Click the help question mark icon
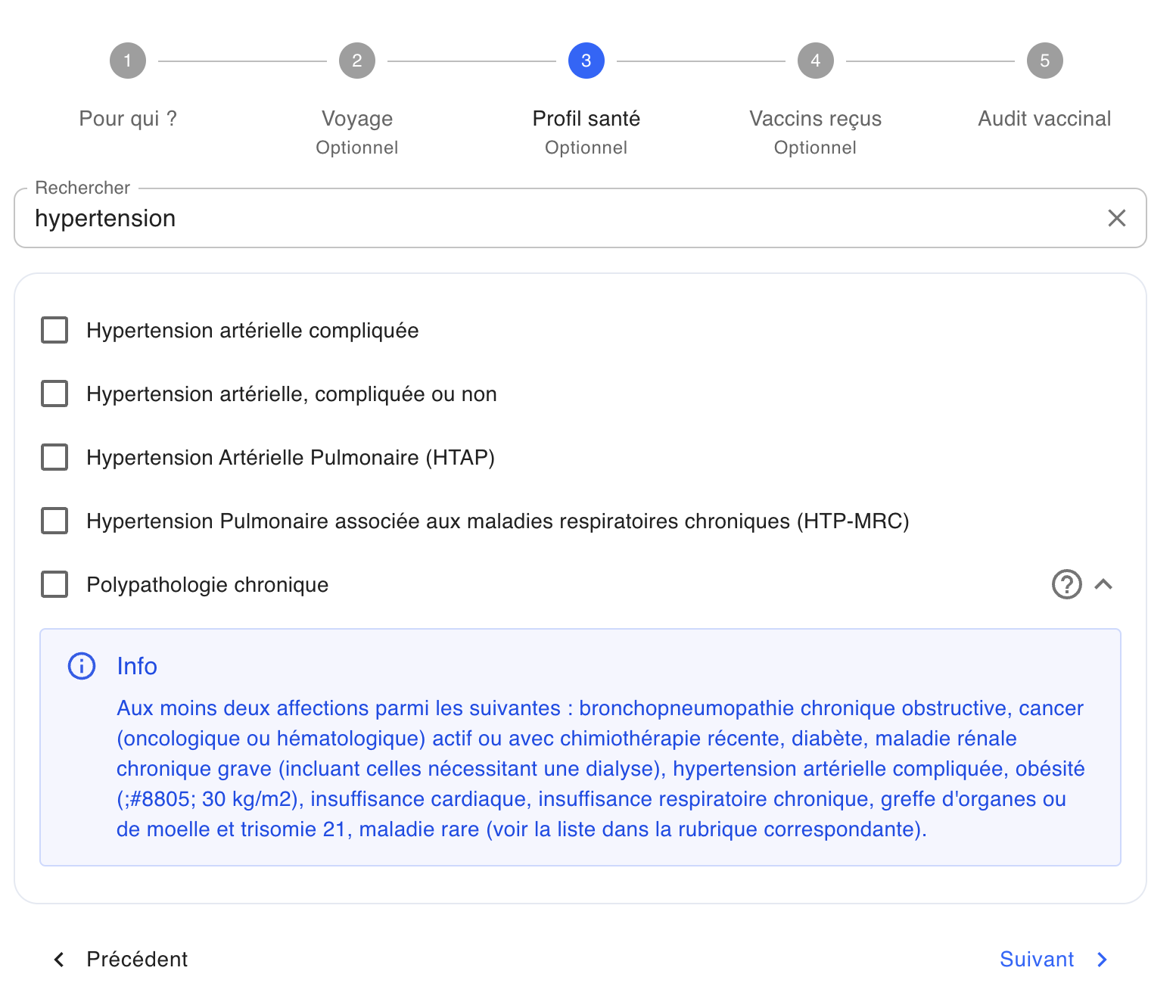1176x1008 pixels. (1066, 584)
